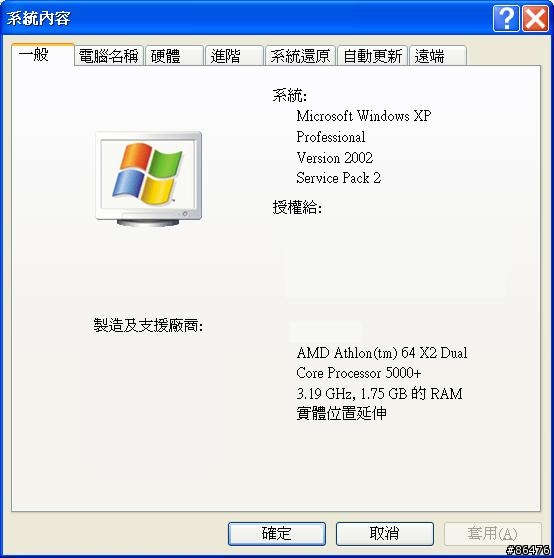
Task: Click the greyed-out 套用(A) button
Action: point(493,533)
